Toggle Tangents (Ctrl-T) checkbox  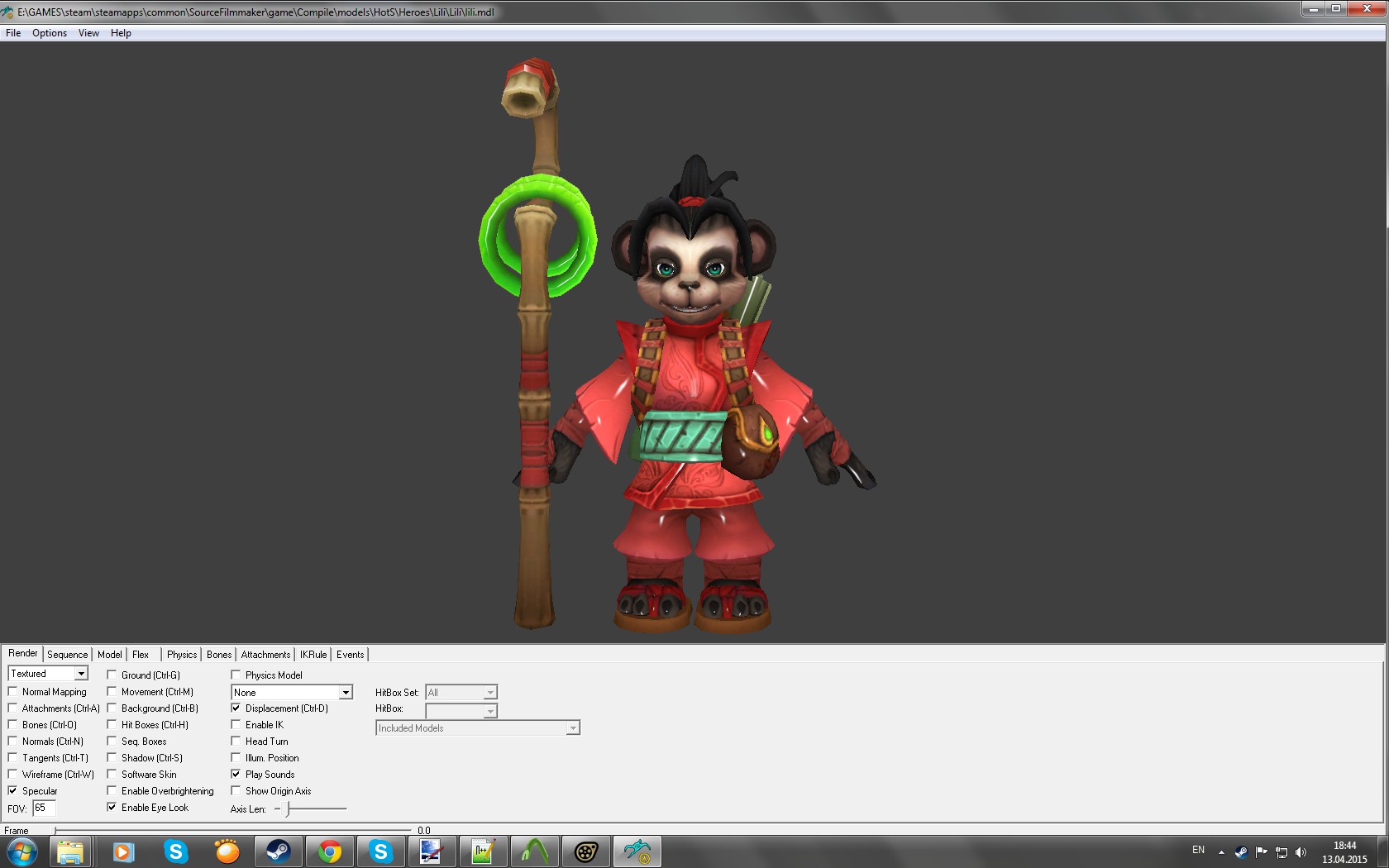12,758
